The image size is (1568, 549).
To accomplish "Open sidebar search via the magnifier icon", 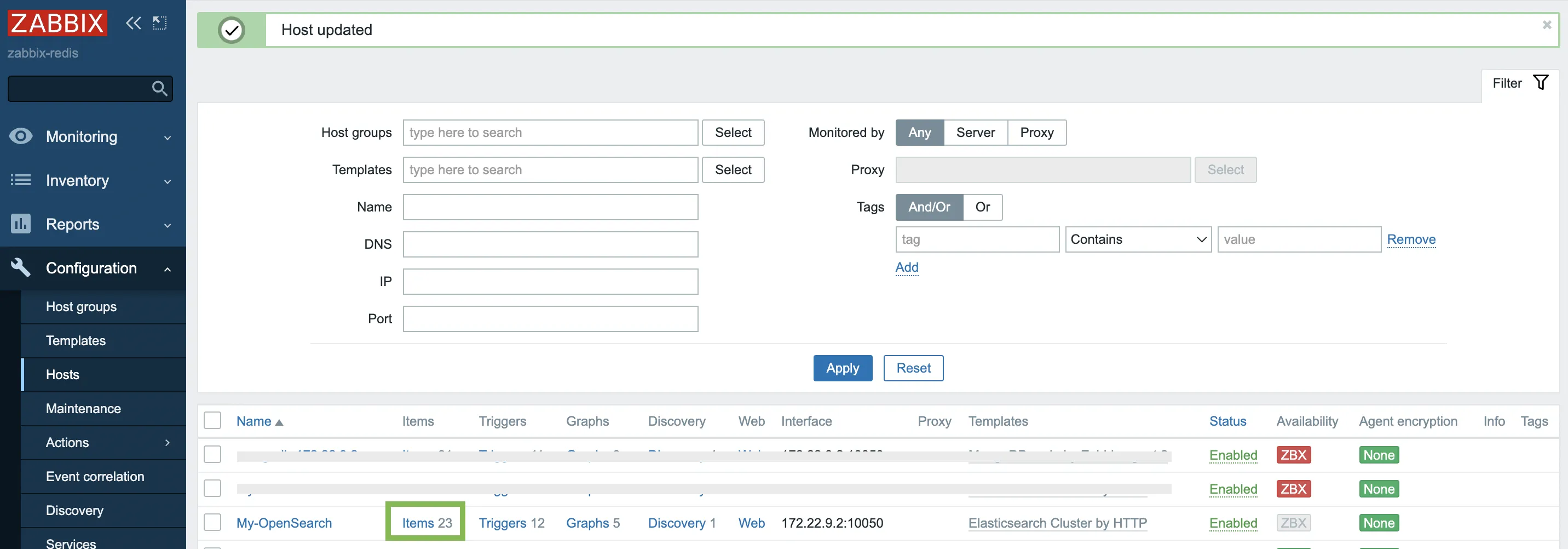I will click(x=159, y=88).
